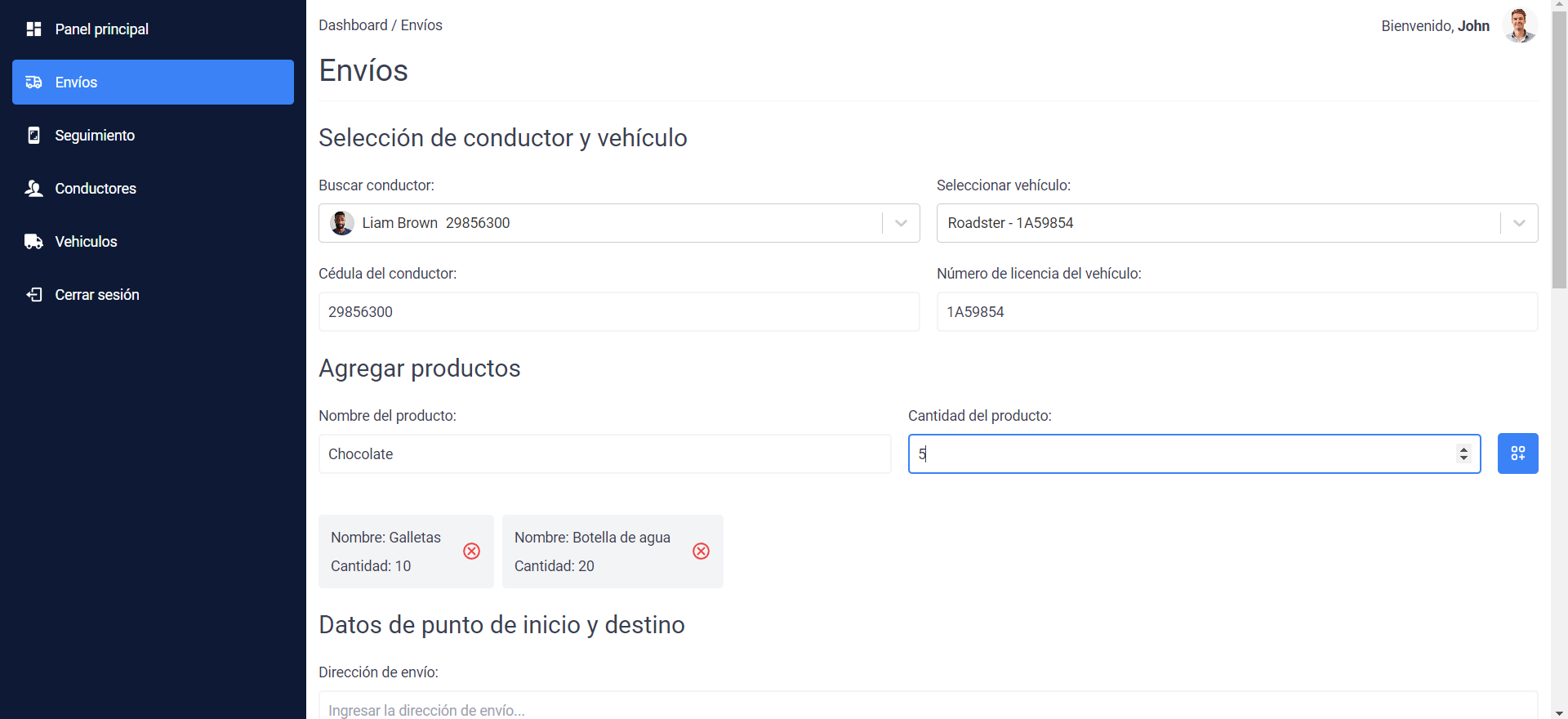Expand the Seleccionar vehículo dropdown
The image size is (1568, 719).
pyautogui.click(x=1520, y=222)
